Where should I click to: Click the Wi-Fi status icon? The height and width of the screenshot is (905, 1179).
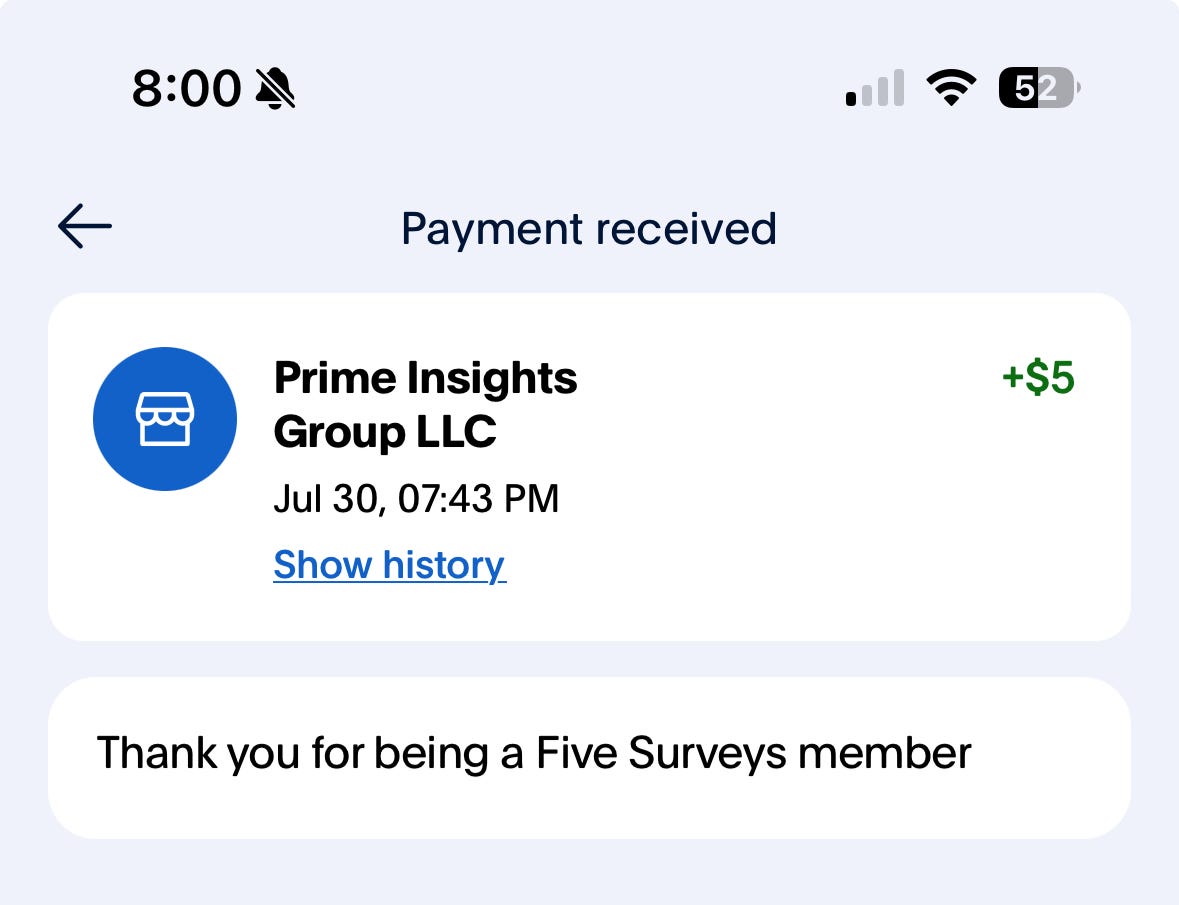tap(950, 88)
